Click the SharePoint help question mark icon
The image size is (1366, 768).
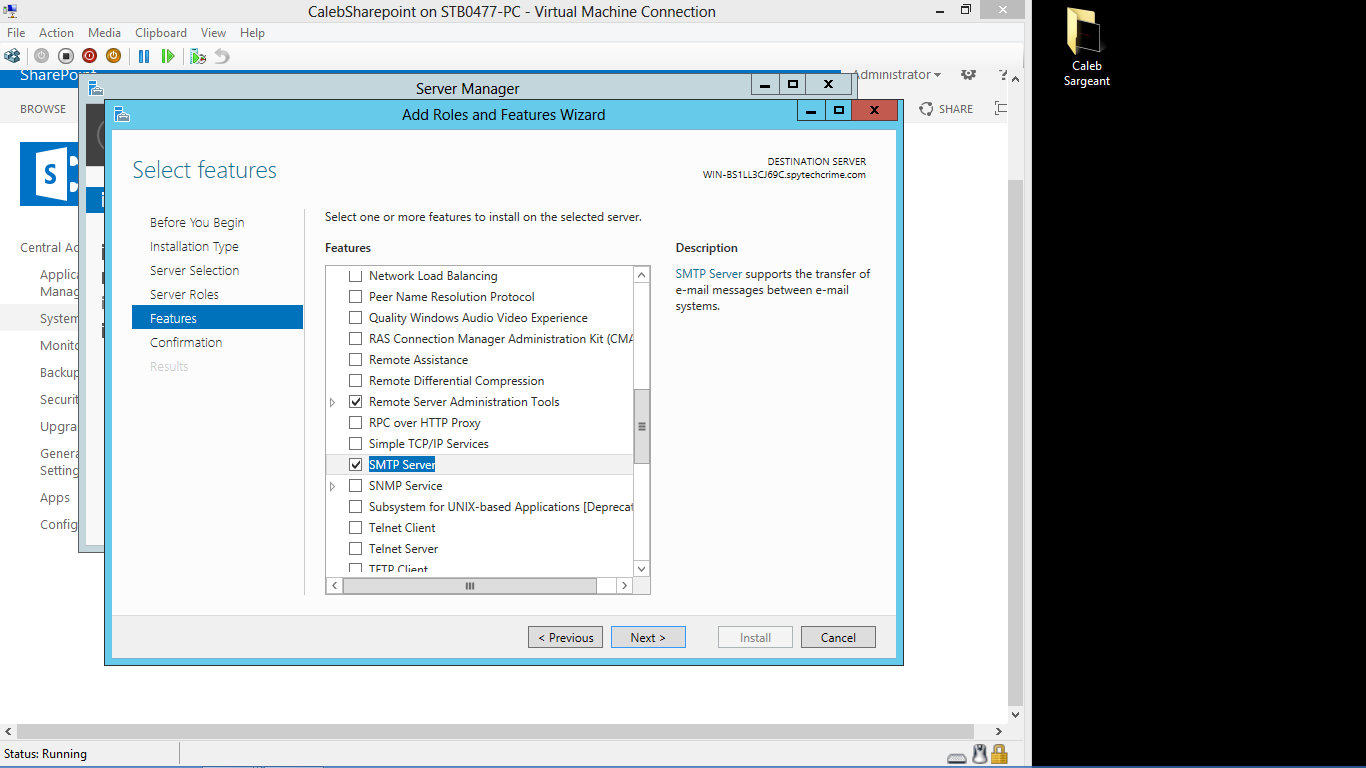1003,75
